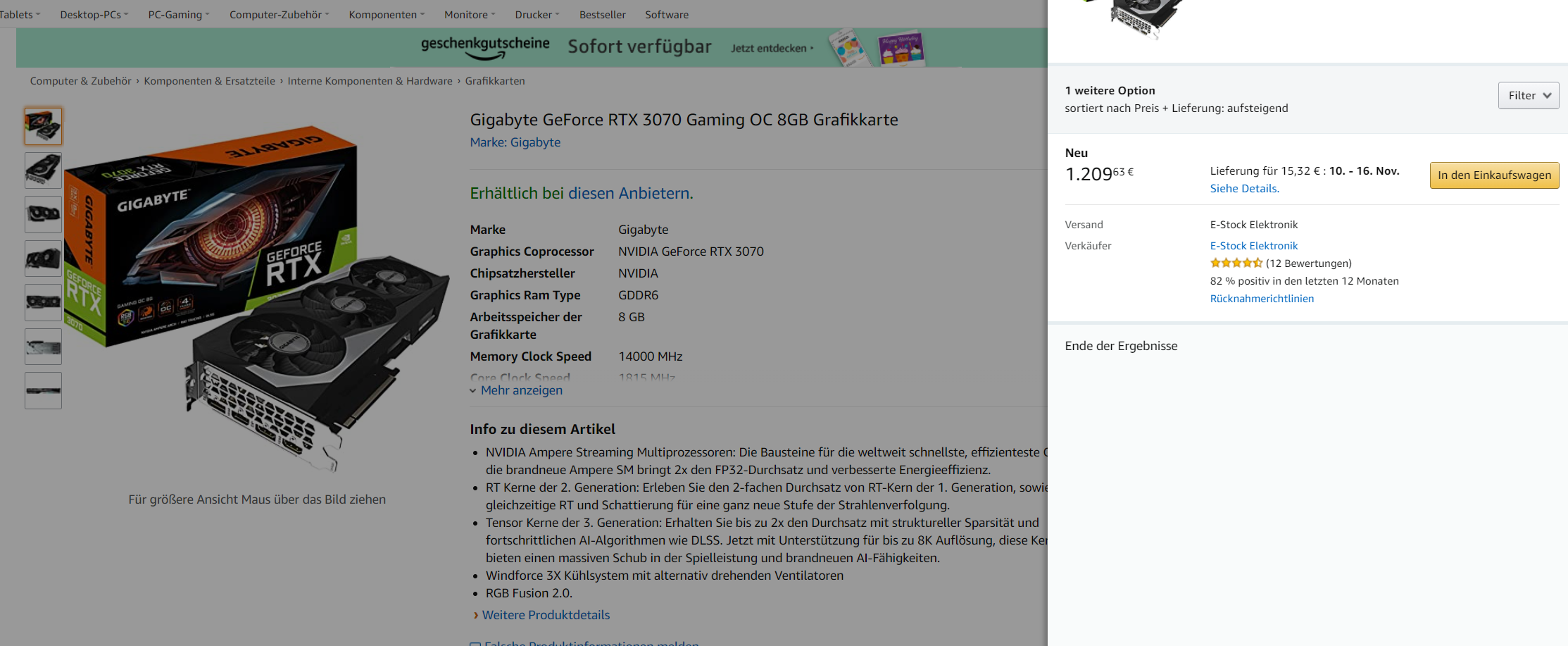Open Computer & Zubehör breadcrumb

coord(81,81)
